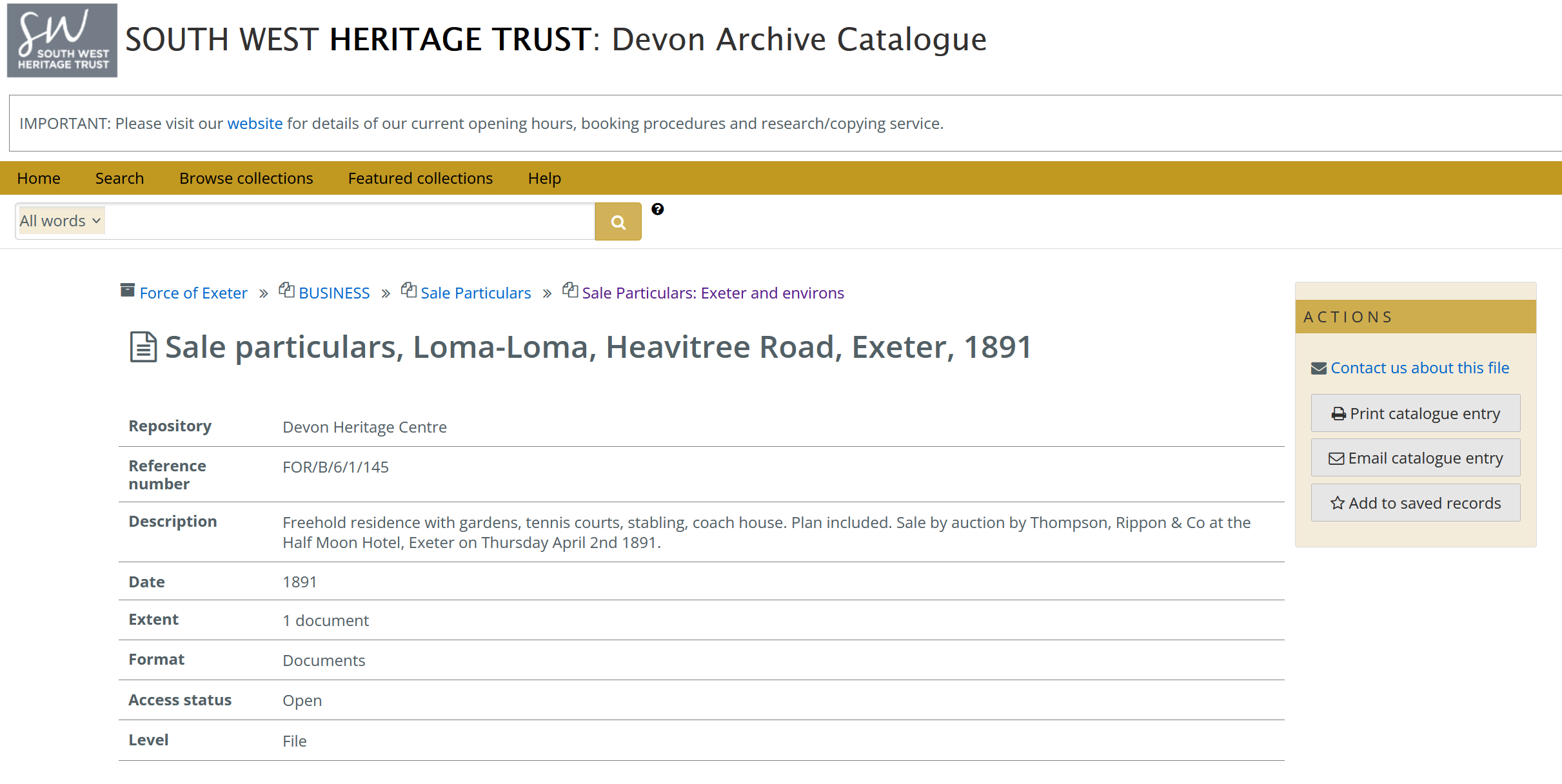Click the access status value Open
Screen dimensions: 1562x784
pyautogui.click(x=302, y=700)
